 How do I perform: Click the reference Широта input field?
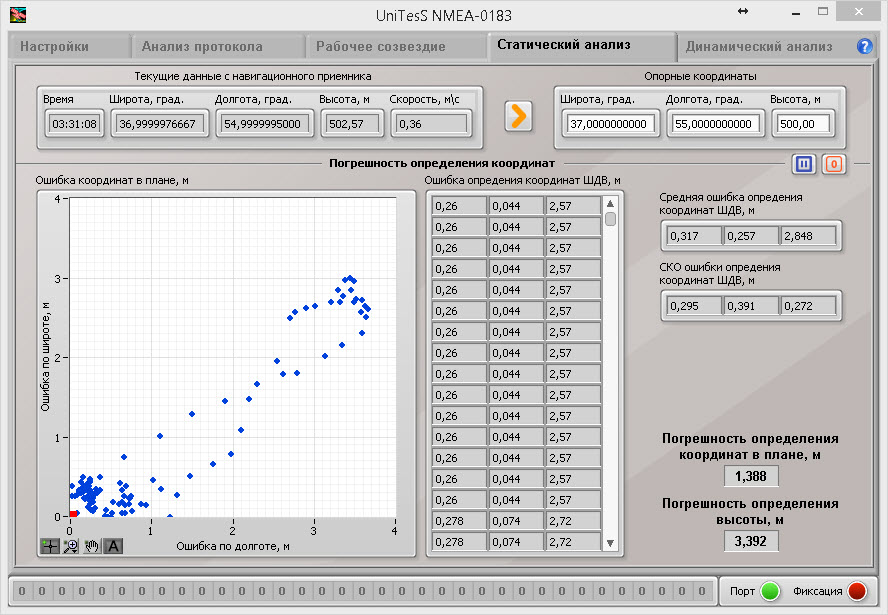(608, 124)
